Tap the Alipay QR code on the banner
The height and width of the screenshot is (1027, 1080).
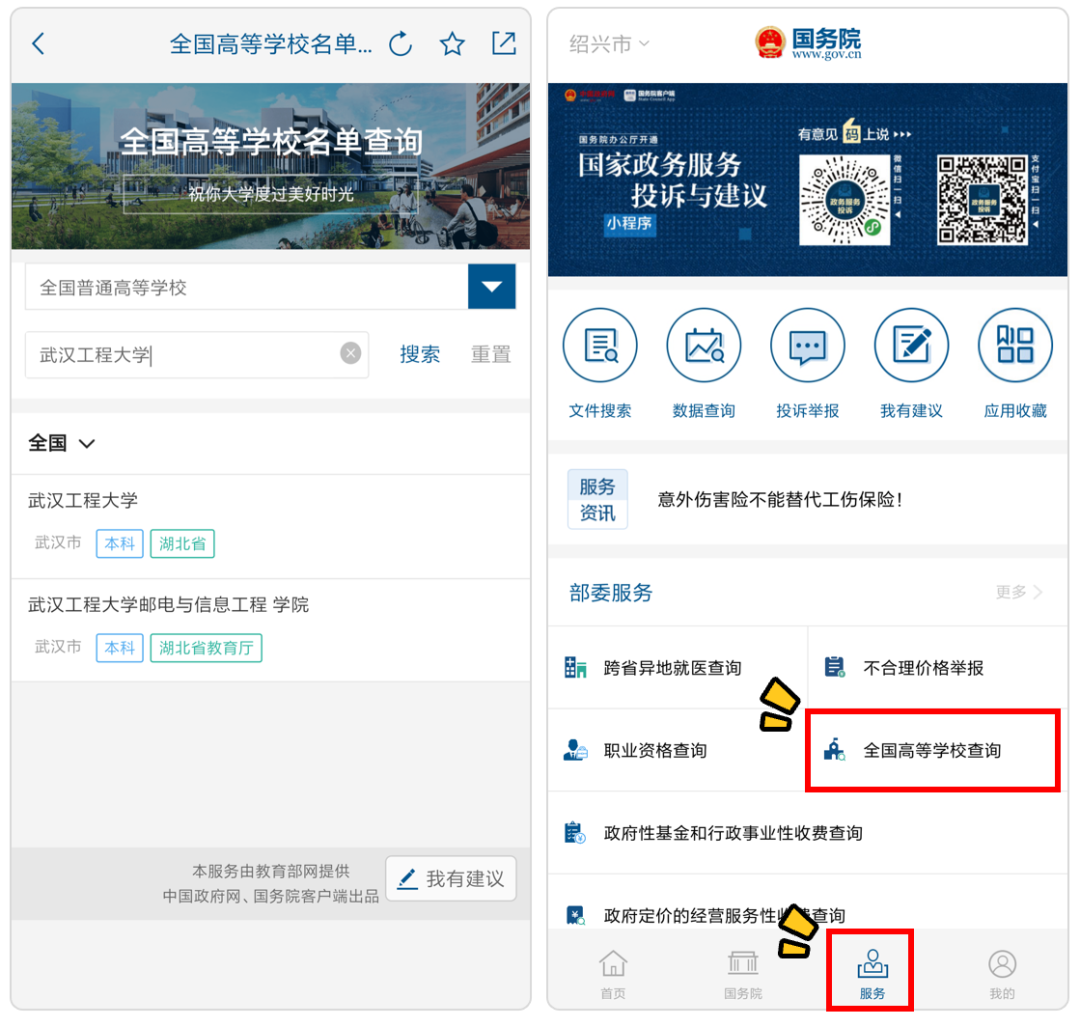point(982,200)
